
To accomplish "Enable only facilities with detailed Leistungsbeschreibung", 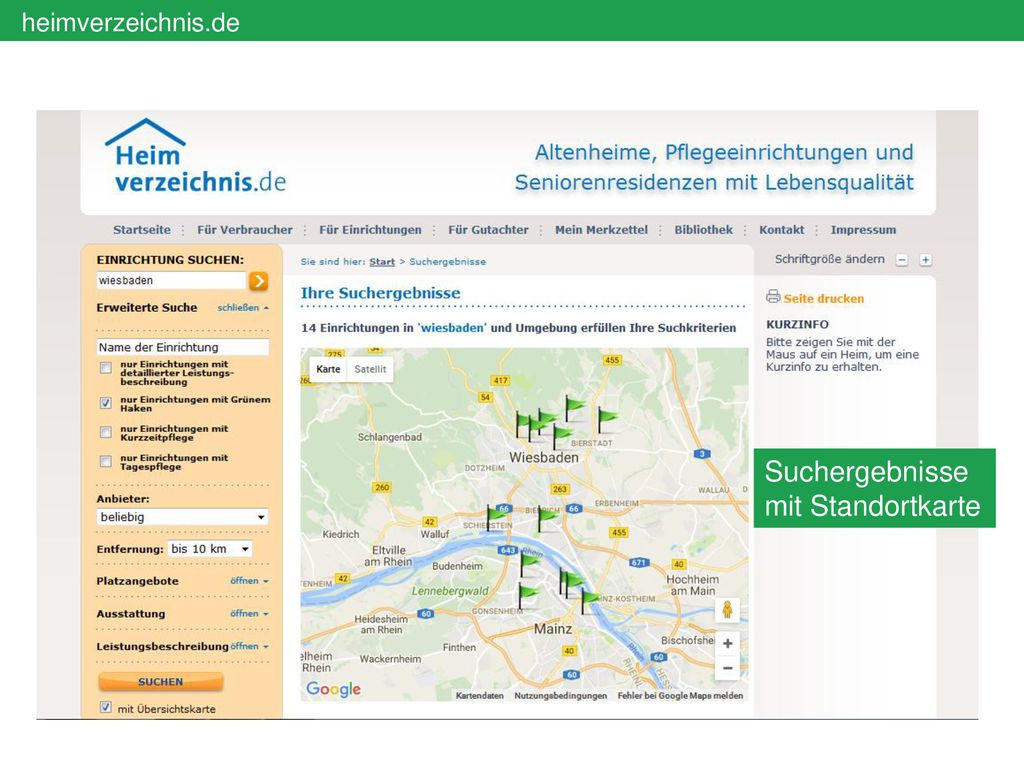I will [106, 368].
